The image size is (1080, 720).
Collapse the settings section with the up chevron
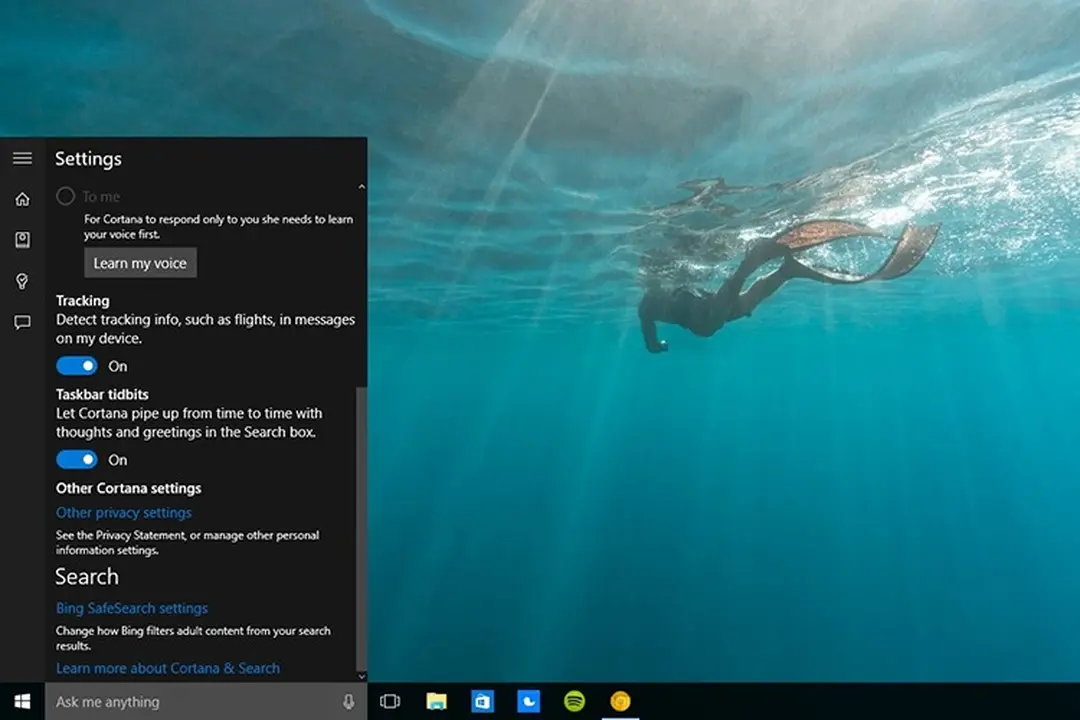361,185
